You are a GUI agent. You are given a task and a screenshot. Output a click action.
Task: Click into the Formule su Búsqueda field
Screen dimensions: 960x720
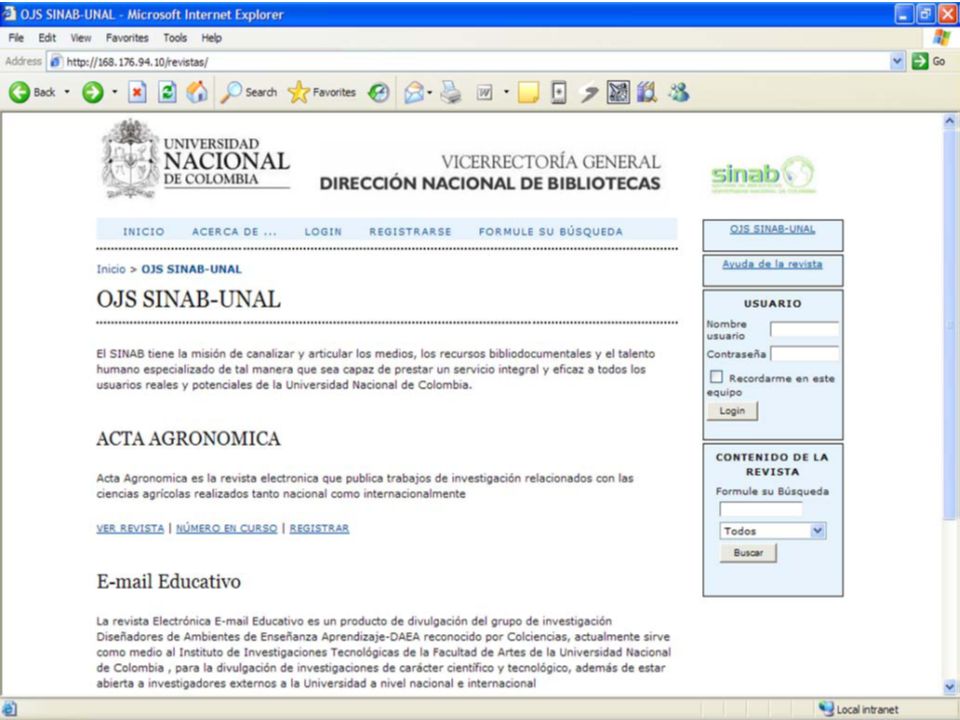point(760,508)
